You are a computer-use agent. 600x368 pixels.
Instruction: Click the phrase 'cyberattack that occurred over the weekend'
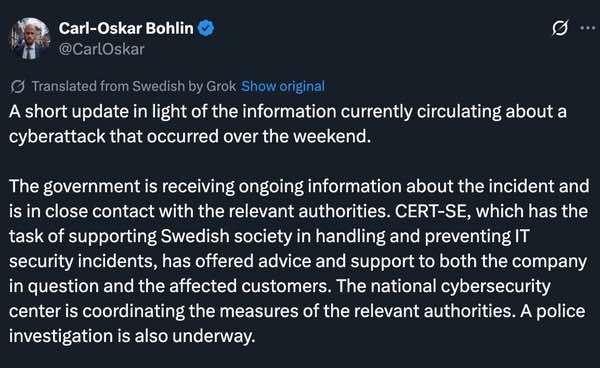[190, 136]
